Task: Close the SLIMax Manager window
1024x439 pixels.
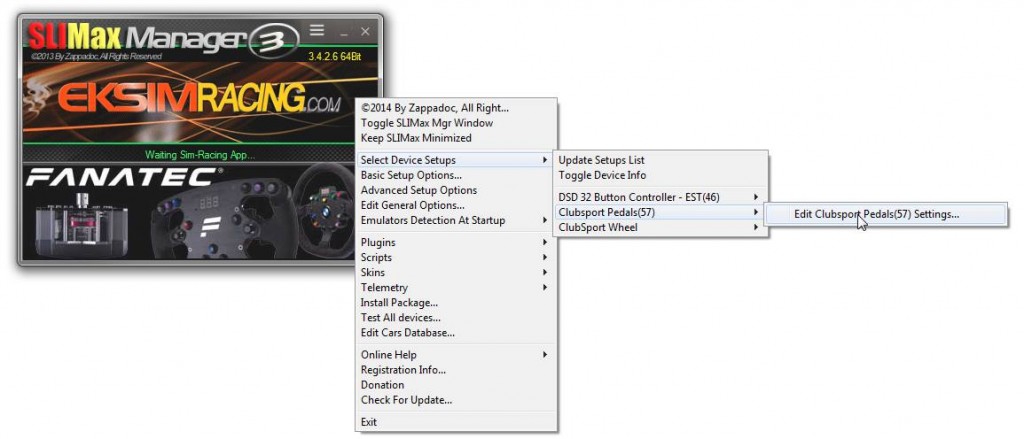Action: pos(365,31)
